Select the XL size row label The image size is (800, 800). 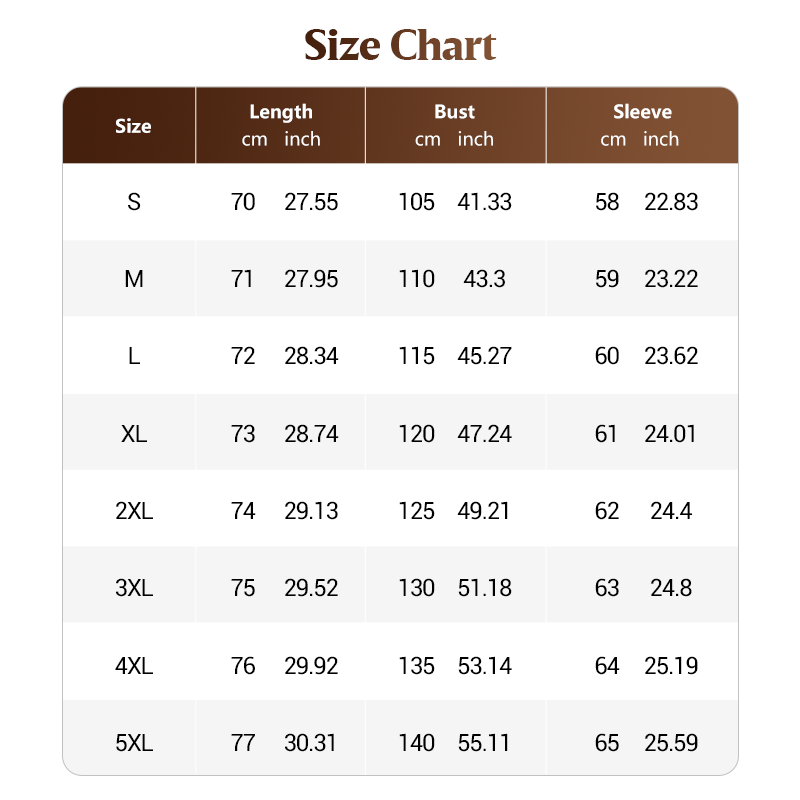[134, 434]
